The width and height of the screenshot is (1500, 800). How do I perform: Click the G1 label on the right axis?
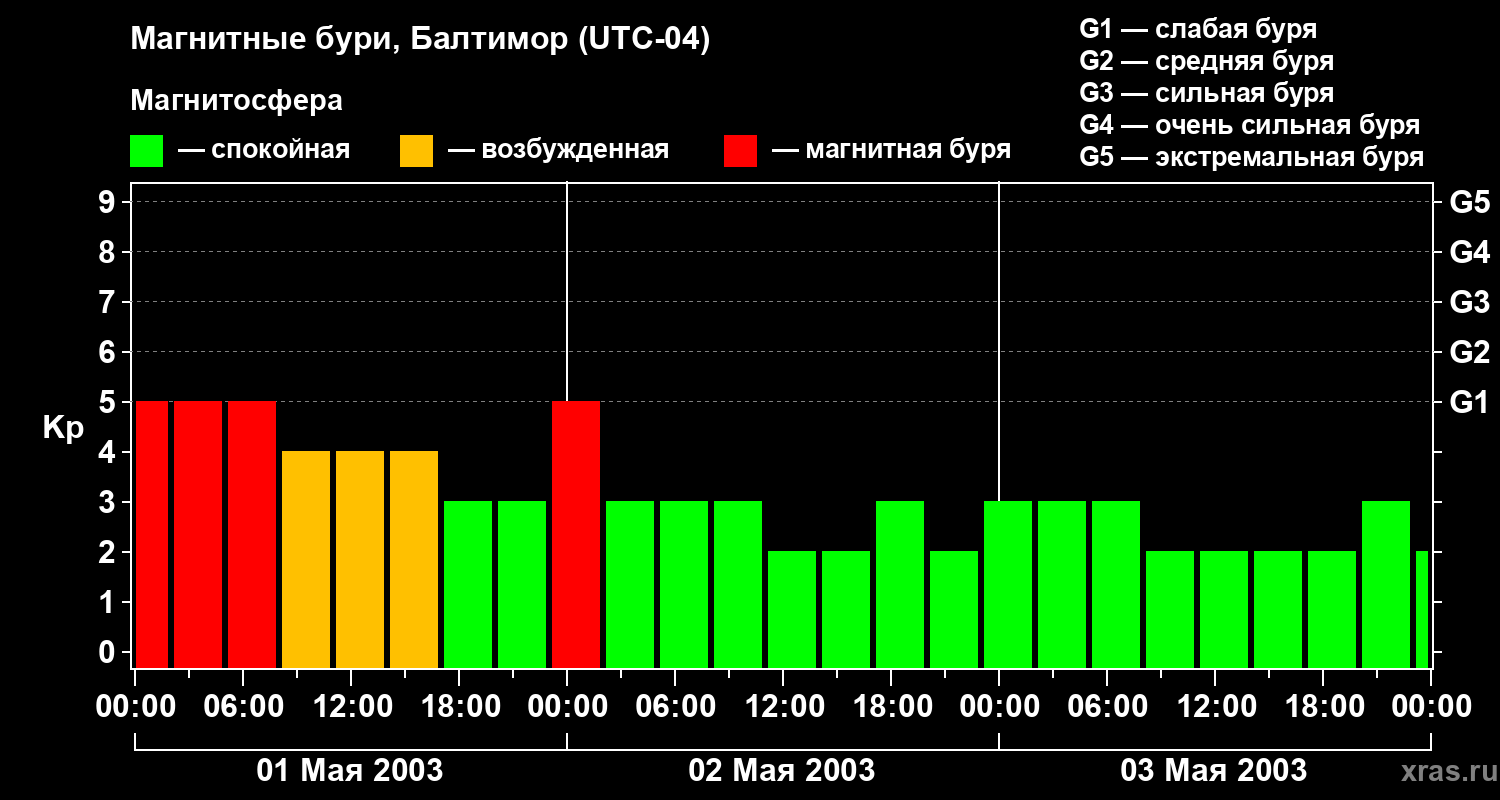1469,403
